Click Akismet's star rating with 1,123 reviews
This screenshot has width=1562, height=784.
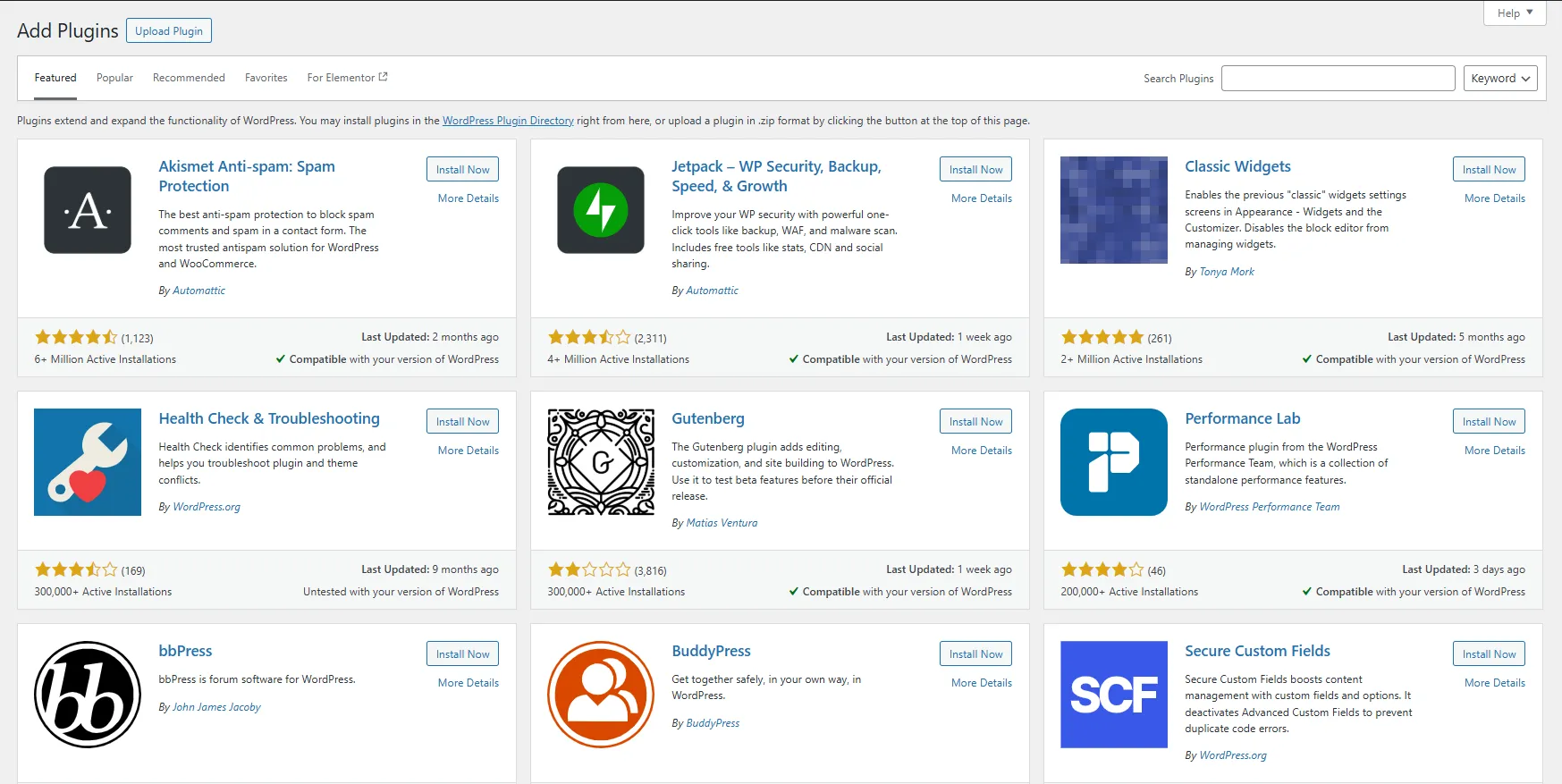[x=76, y=338]
